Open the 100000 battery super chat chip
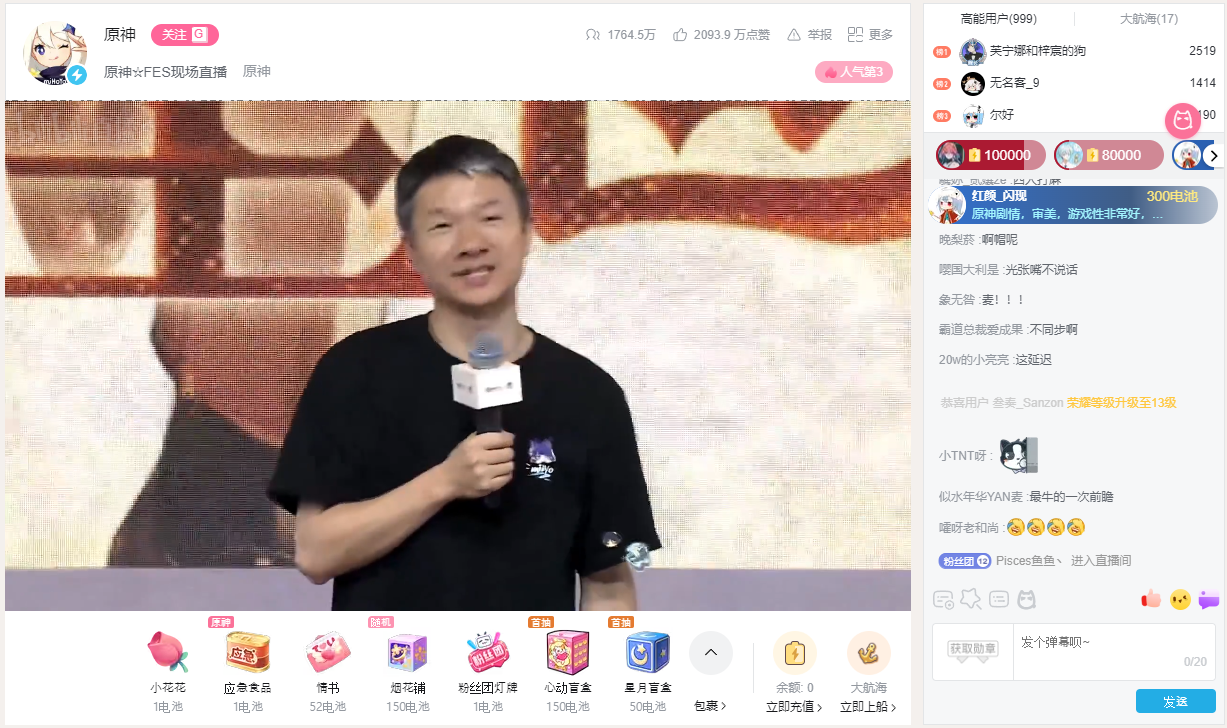Viewport: 1227px width, 728px height. tap(991, 155)
